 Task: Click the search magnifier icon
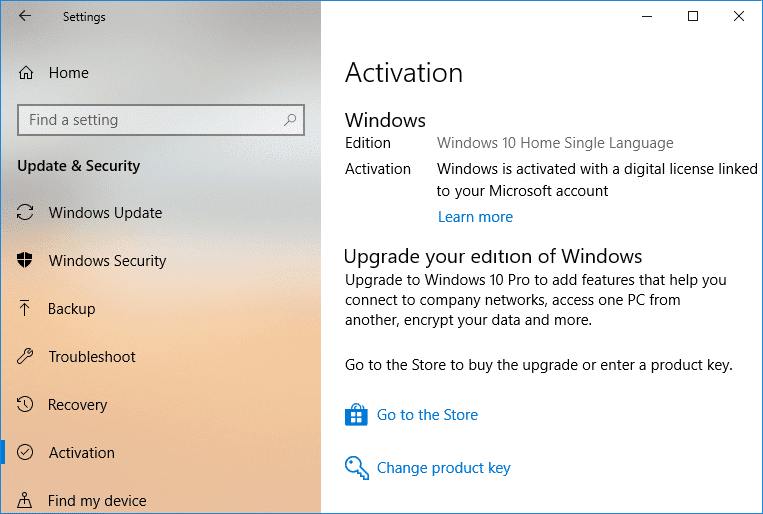click(x=290, y=120)
